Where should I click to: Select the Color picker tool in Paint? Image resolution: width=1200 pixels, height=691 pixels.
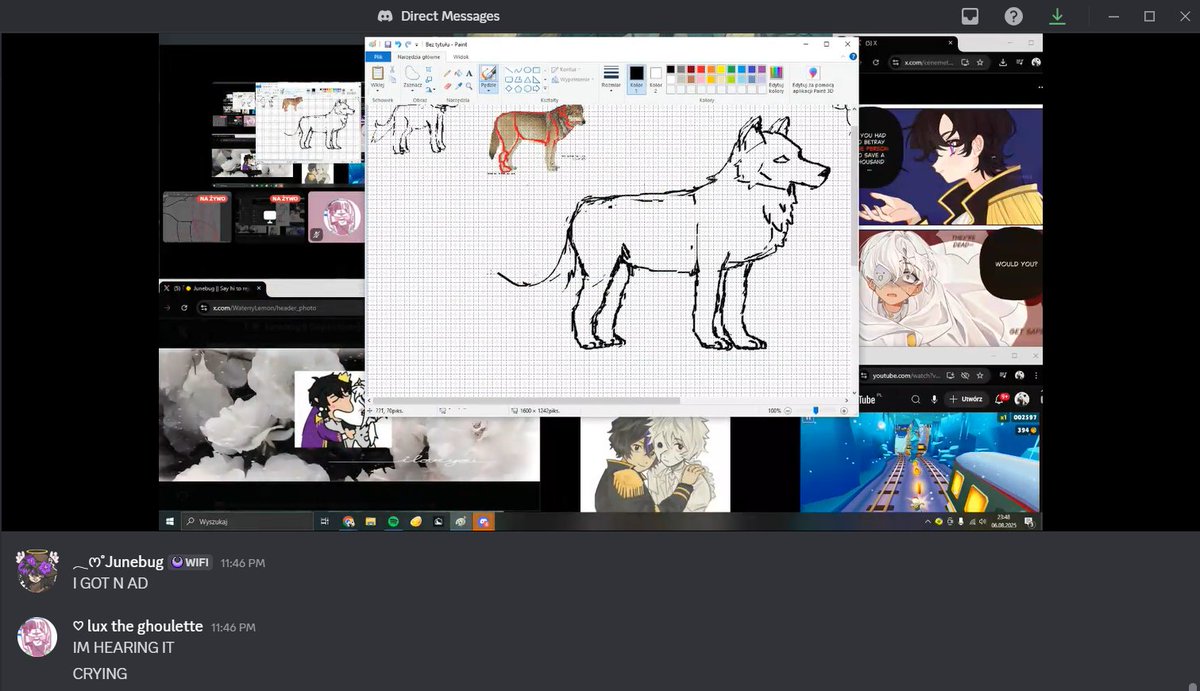[x=458, y=86]
